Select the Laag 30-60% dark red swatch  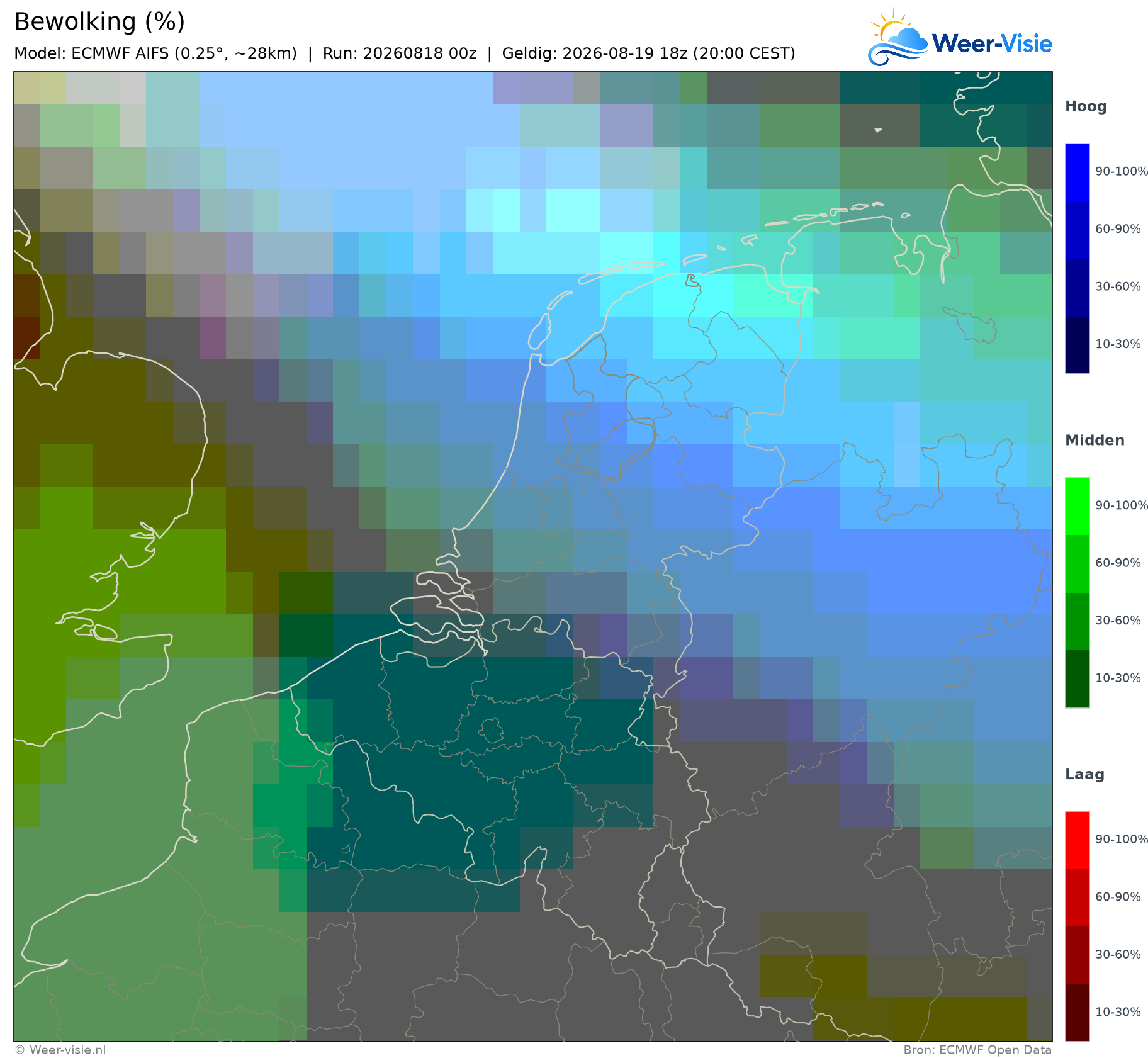(x=1077, y=955)
